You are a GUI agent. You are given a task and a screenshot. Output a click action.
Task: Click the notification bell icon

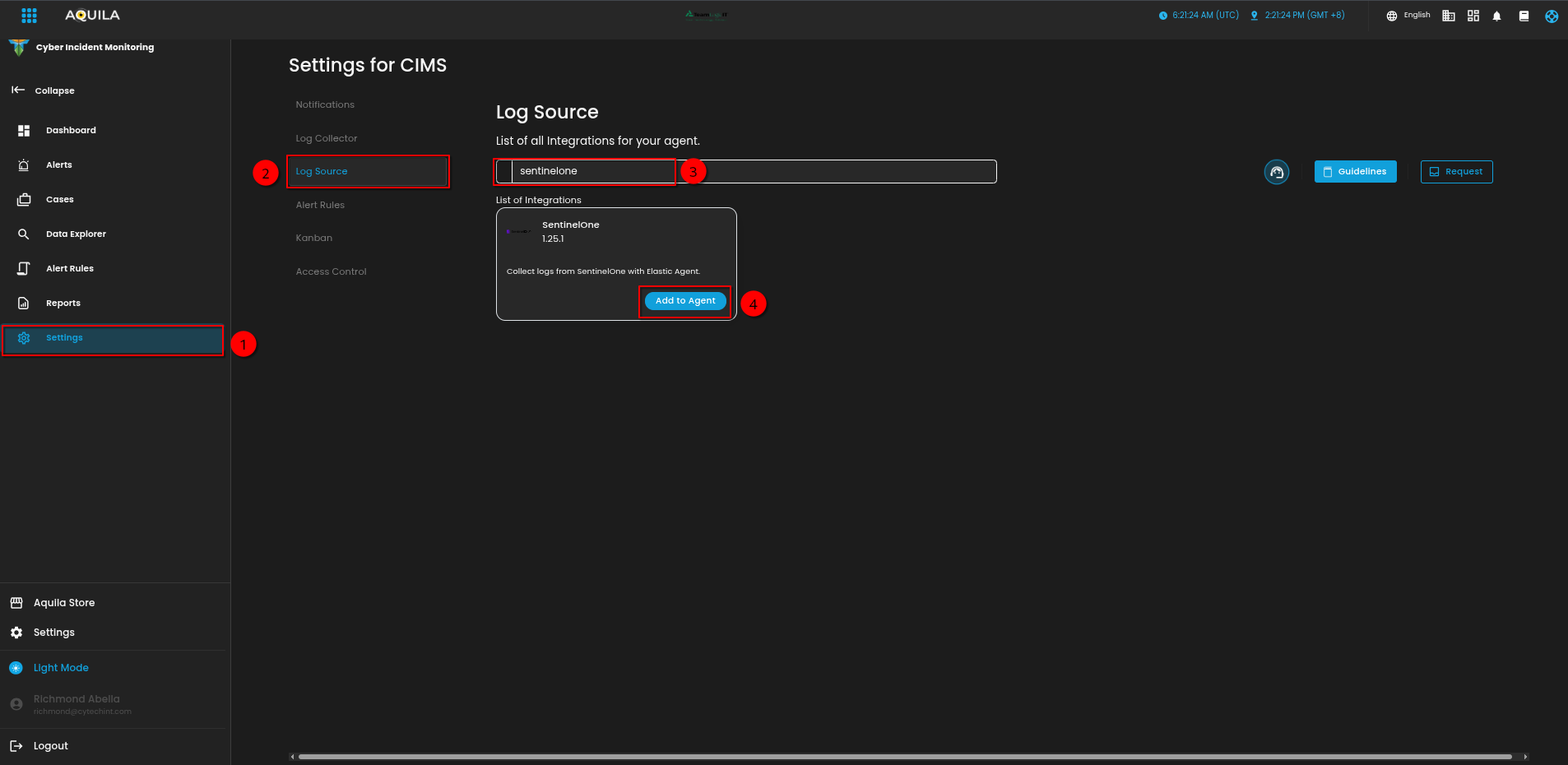(1496, 16)
